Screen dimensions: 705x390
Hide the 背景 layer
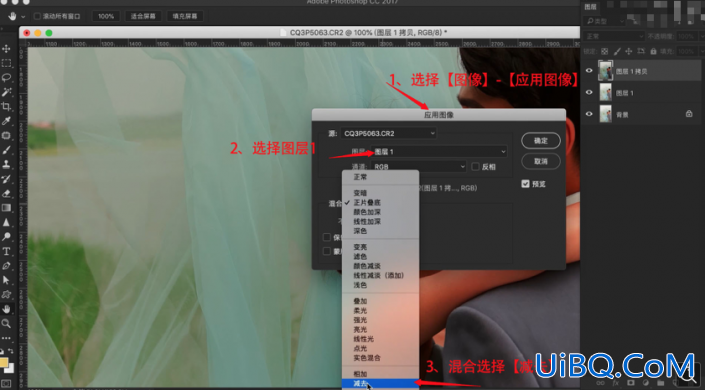(589, 114)
